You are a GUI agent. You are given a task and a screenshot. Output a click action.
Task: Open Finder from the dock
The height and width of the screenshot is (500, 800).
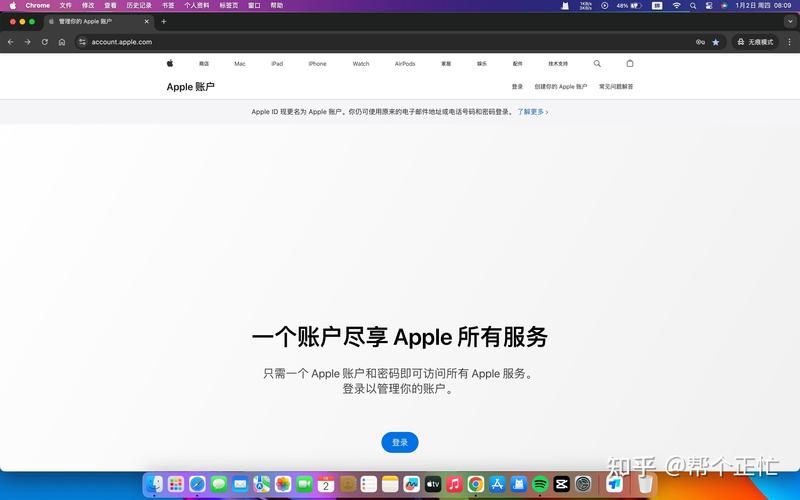click(x=154, y=484)
